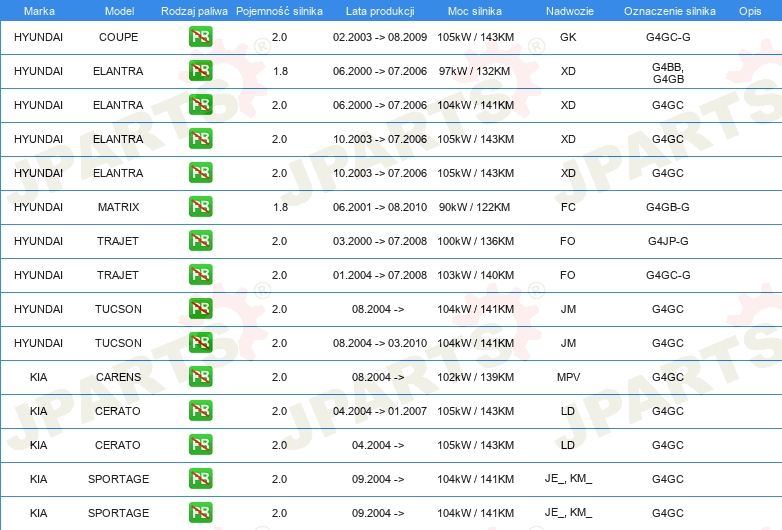Click fuel icon for CERATO ending 01.2007
Image resolution: width=782 pixels, height=530 pixels.
(x=200, y=411)
